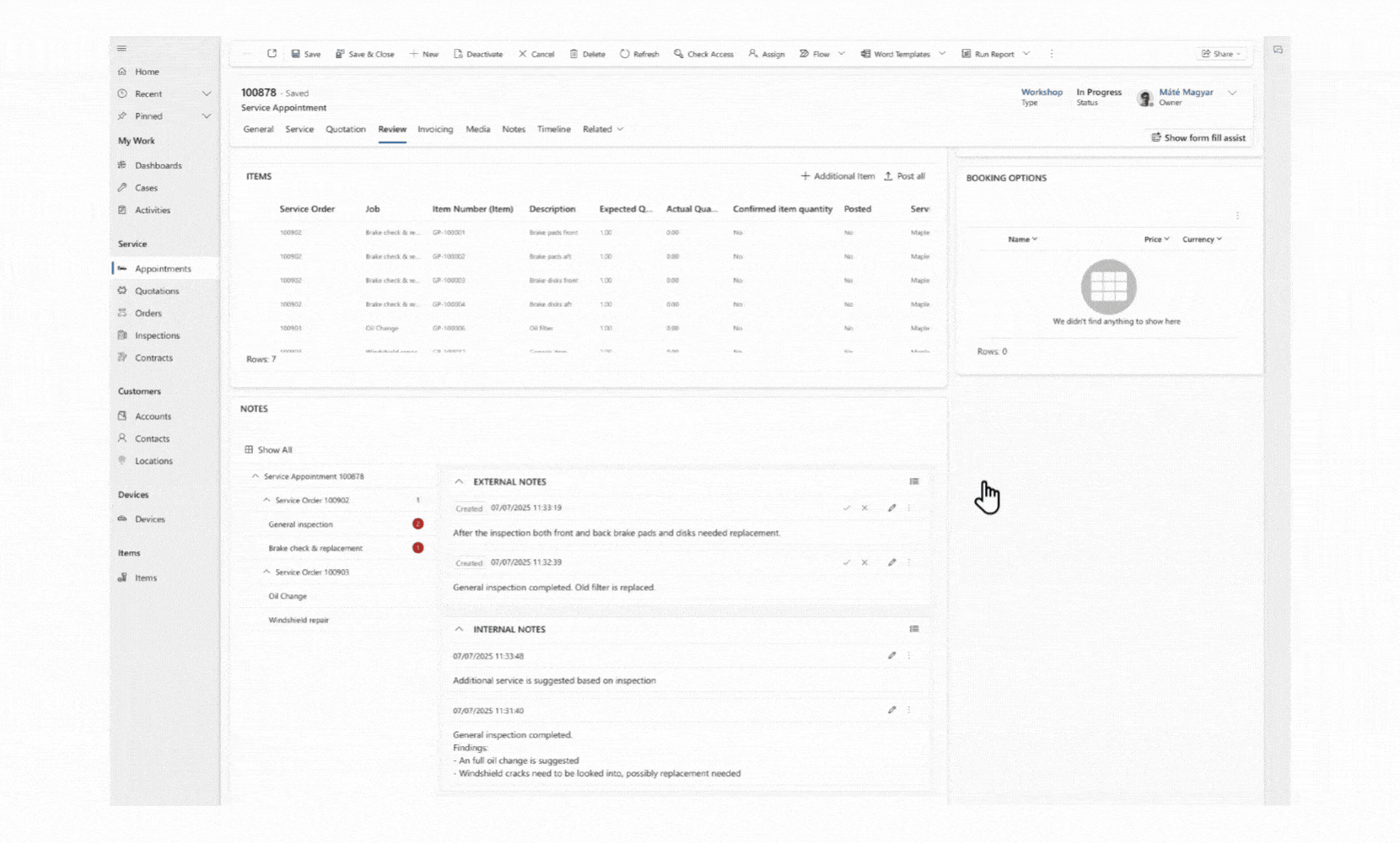The width and height of the screenshot is (1400, 843).
Task: Sort booking options by Price column
Action: (x=1156, y=239)
